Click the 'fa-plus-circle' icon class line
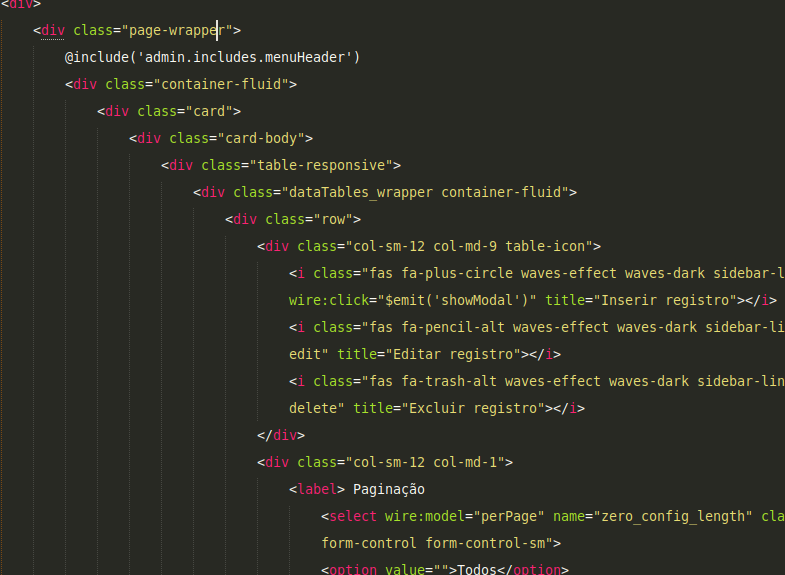 pos(537,273)
